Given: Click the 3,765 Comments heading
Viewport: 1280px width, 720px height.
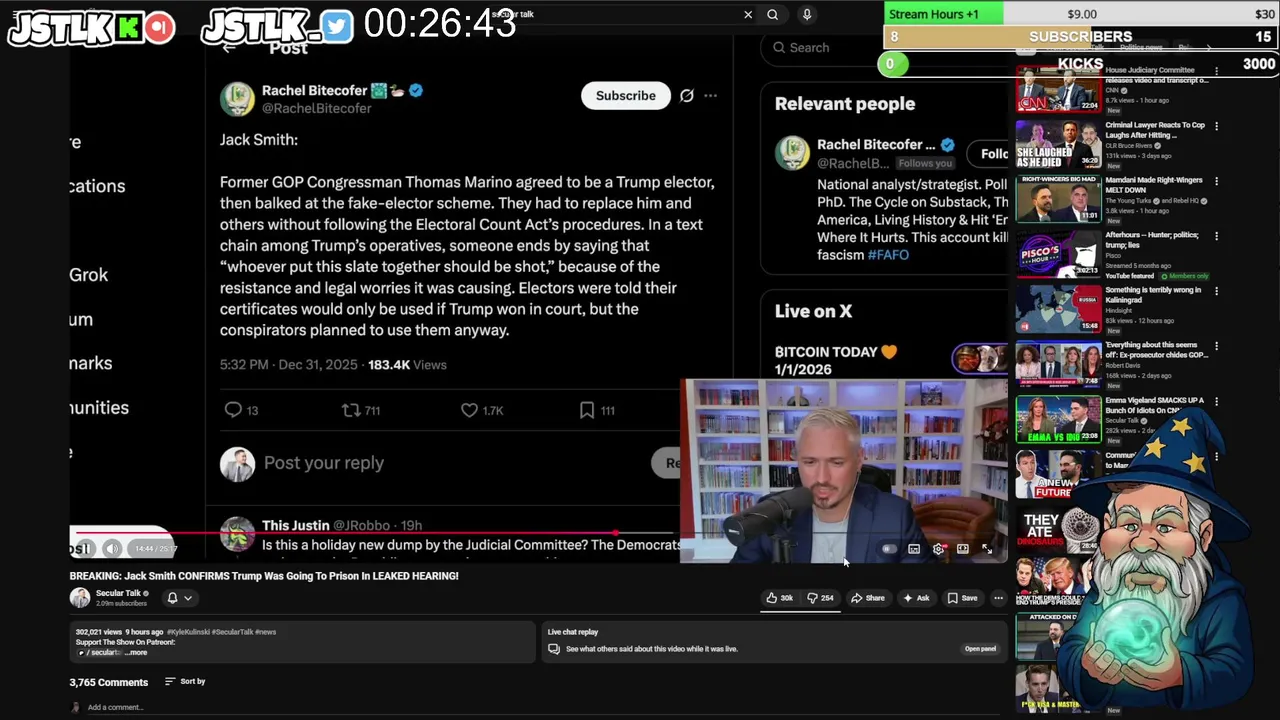Looking at the screenshot, I should pos(108,682).
